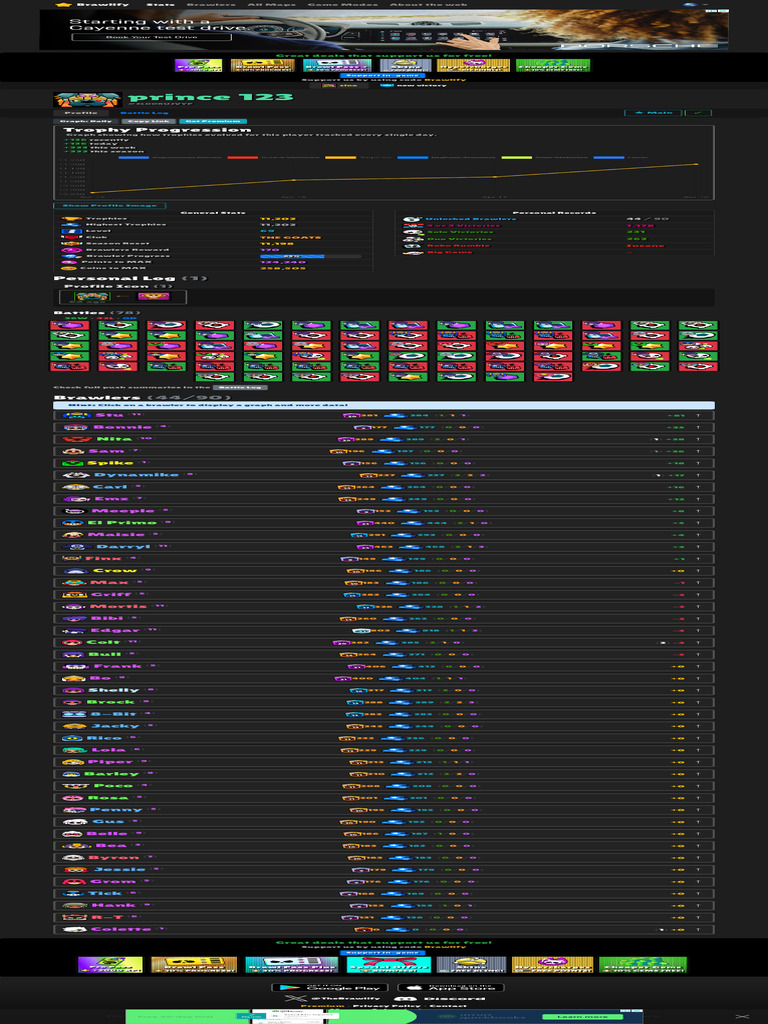Expand the Stu brawler row
Viewport: 768px width, 1024px height.
383,415
